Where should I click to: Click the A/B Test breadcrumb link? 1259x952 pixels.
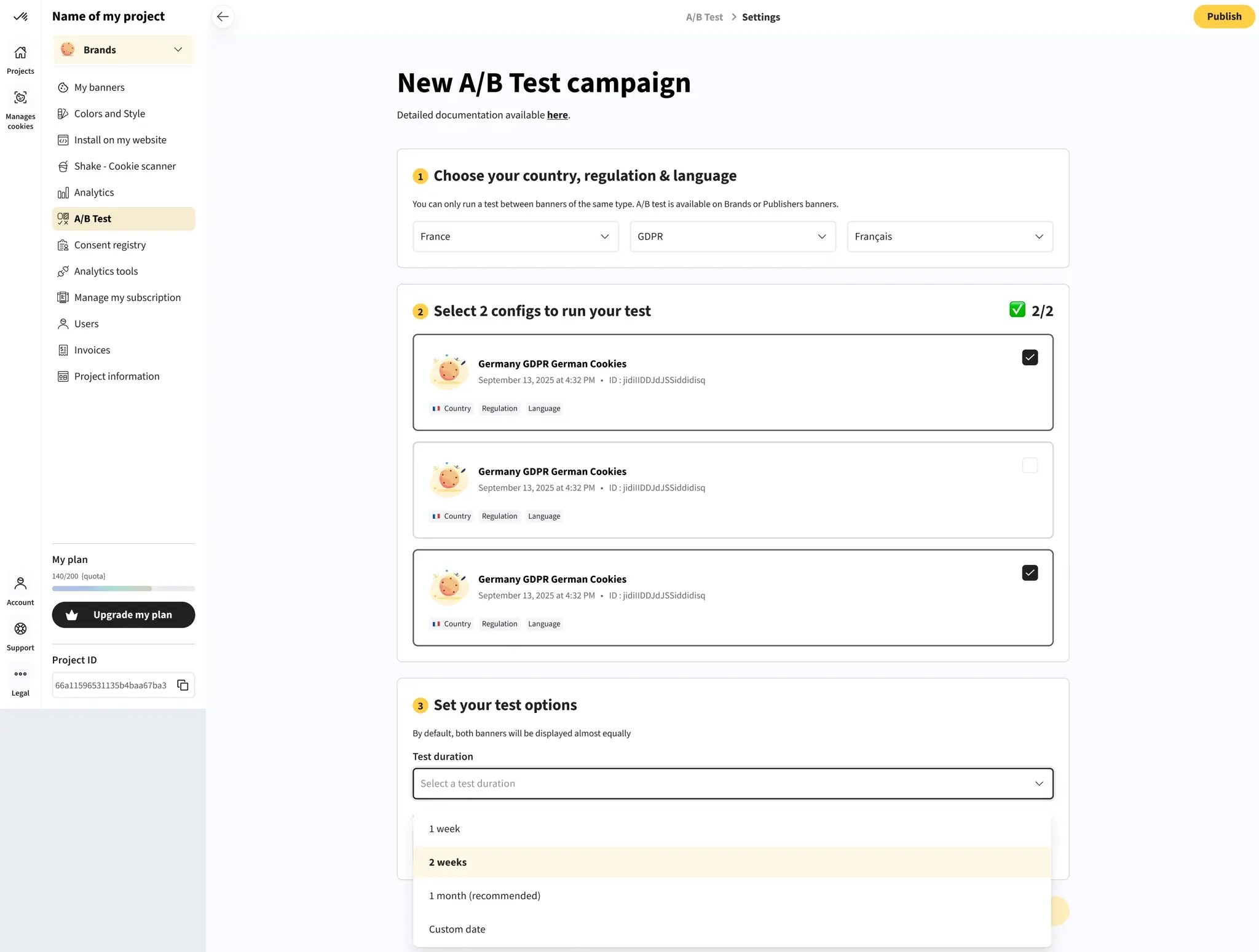pyautogui.click(x=704, y=17)
